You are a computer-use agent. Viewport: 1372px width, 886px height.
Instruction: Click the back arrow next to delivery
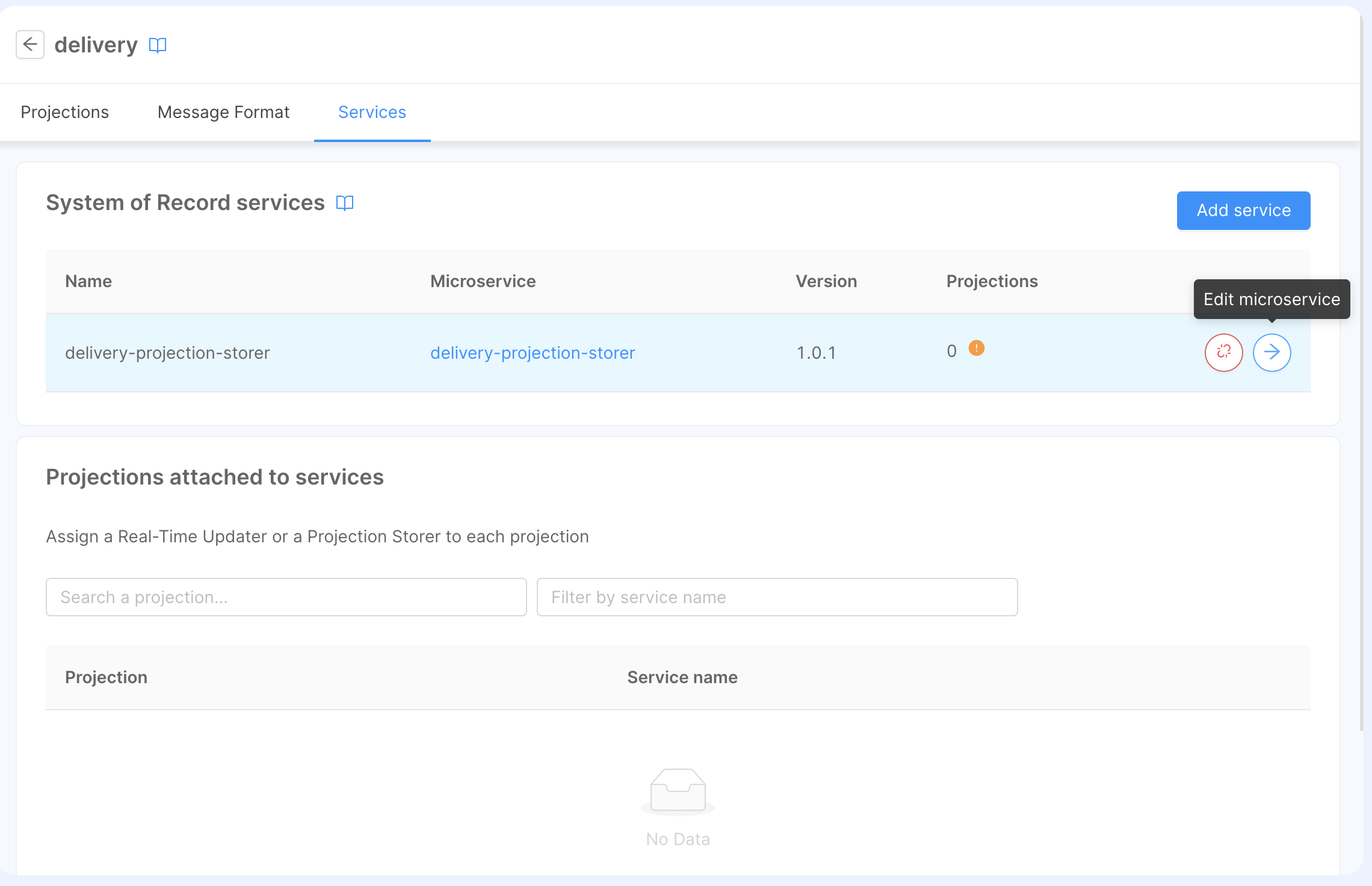29,45
